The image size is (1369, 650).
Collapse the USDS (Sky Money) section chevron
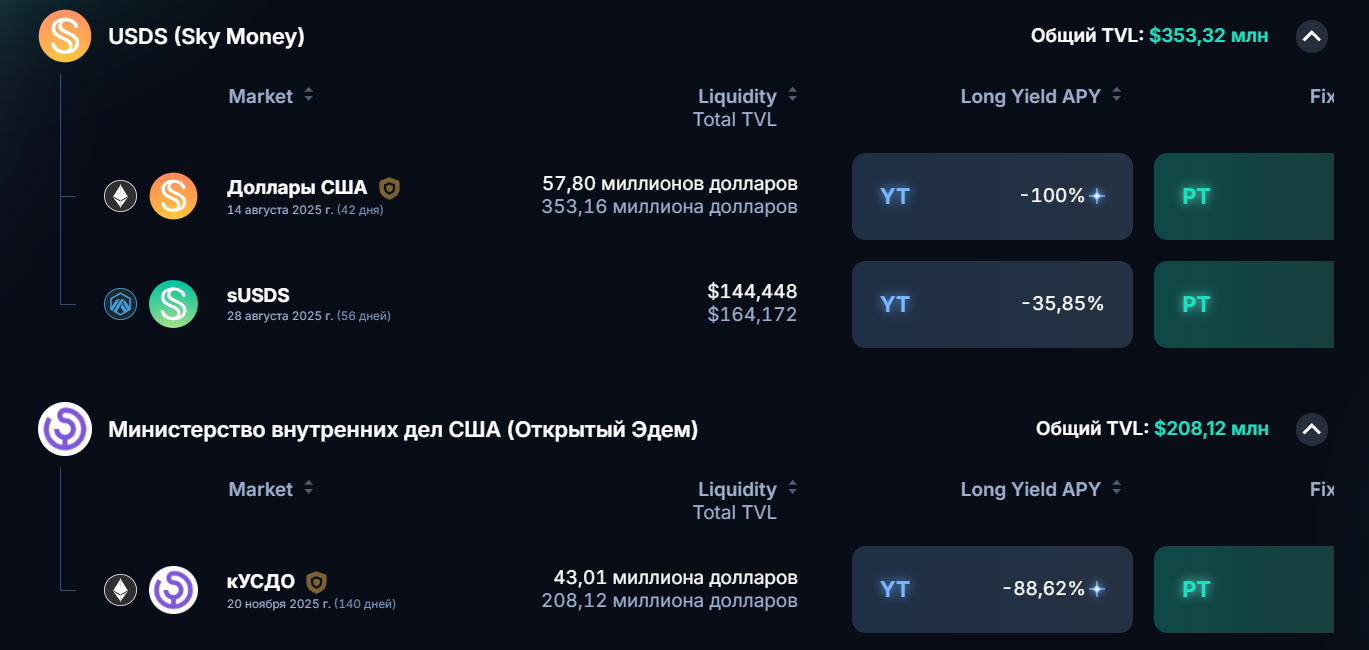coord(1312,37)
